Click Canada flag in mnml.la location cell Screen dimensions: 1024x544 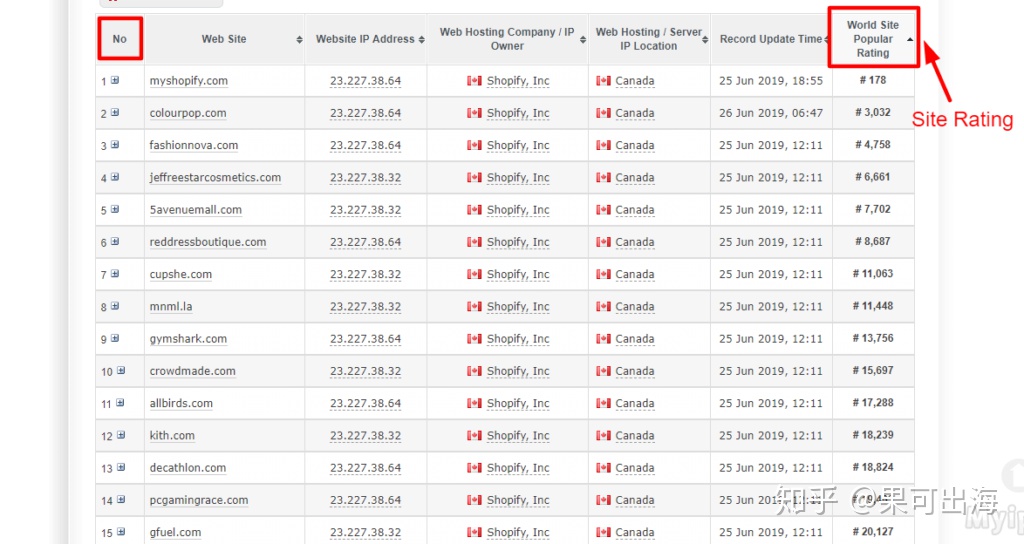[x=603, y=306]
